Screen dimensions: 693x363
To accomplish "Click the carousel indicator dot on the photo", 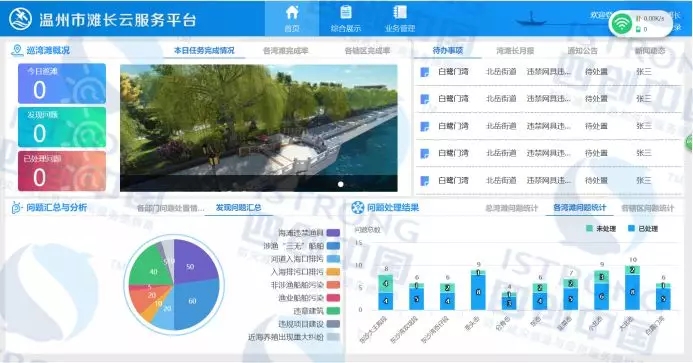I will pos(340,184).
